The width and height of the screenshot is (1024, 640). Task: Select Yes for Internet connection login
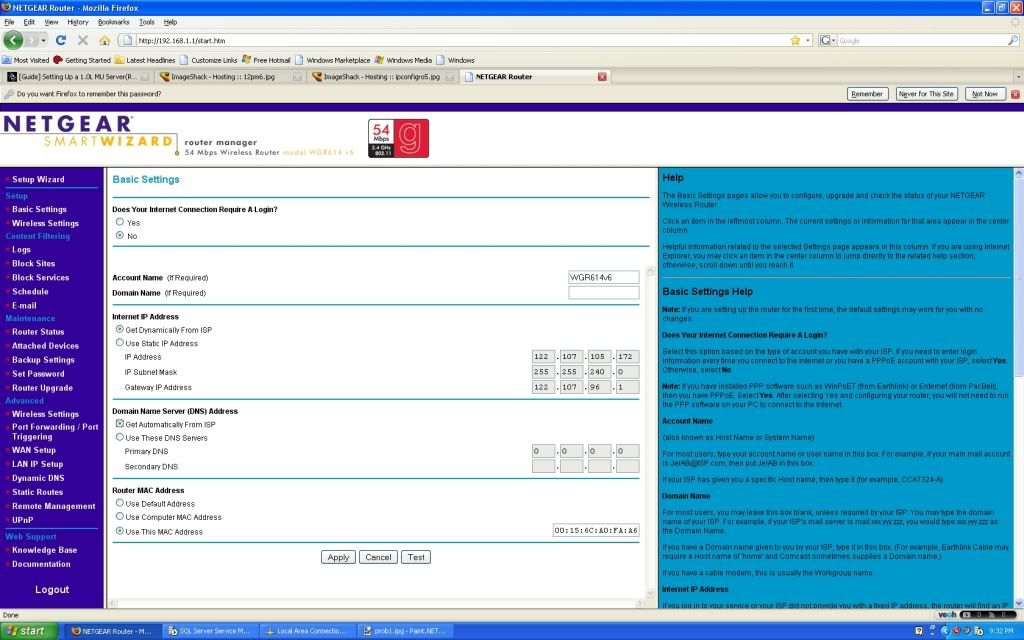(x=120, y=222)
